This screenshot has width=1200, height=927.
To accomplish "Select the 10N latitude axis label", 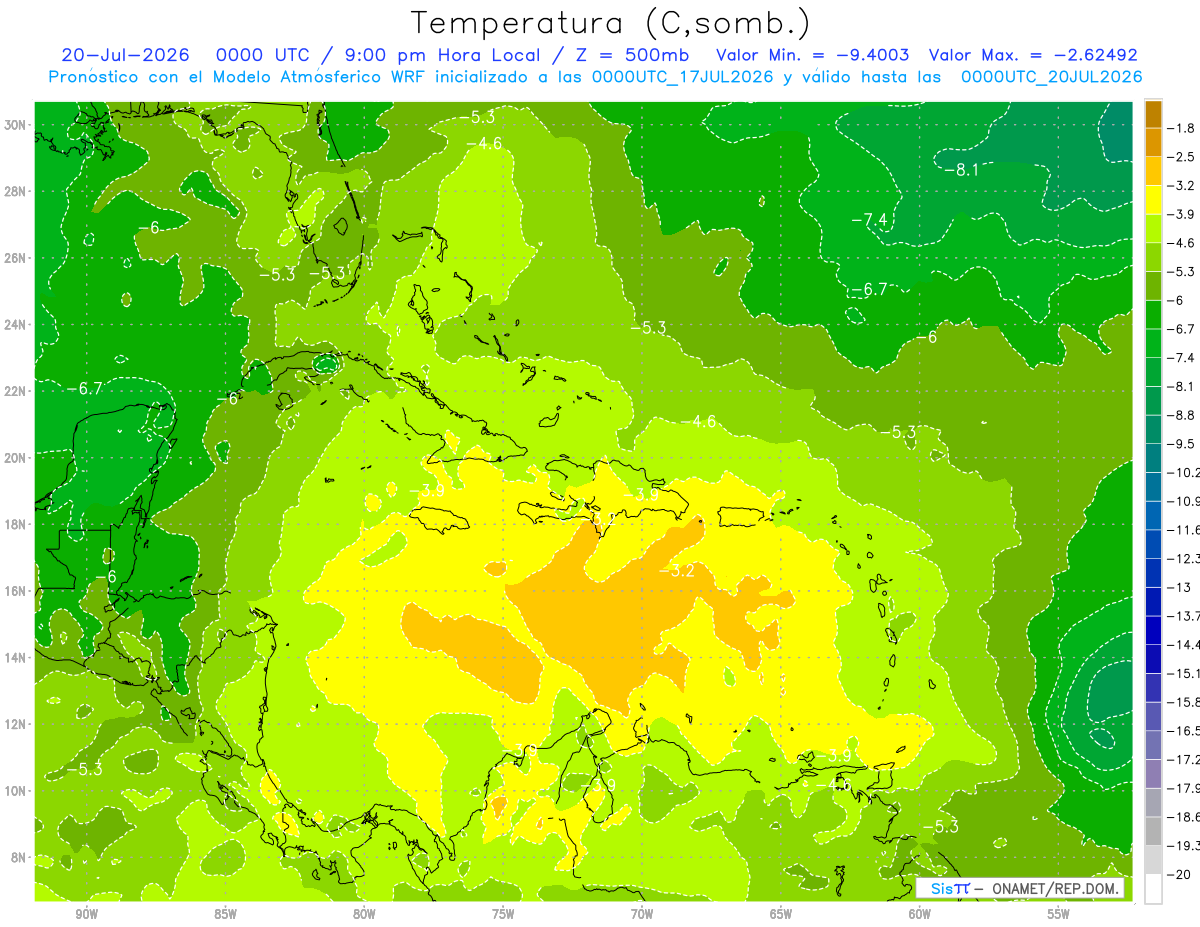I will tap(17, 791).
